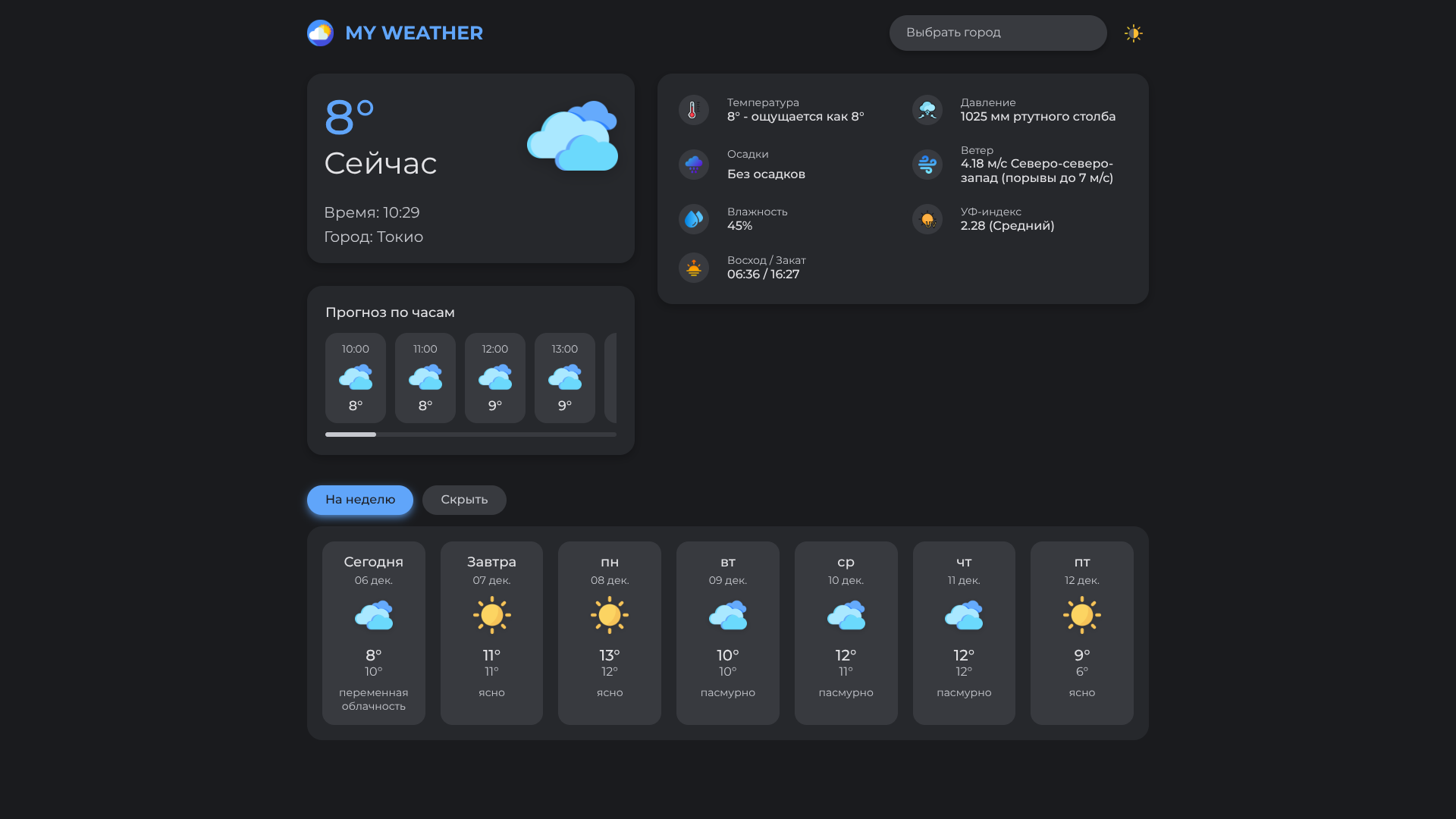The height and width of the screenshot is (819, 1456).
Task: Click the 09 дек. date label
Action: point(728,580)
